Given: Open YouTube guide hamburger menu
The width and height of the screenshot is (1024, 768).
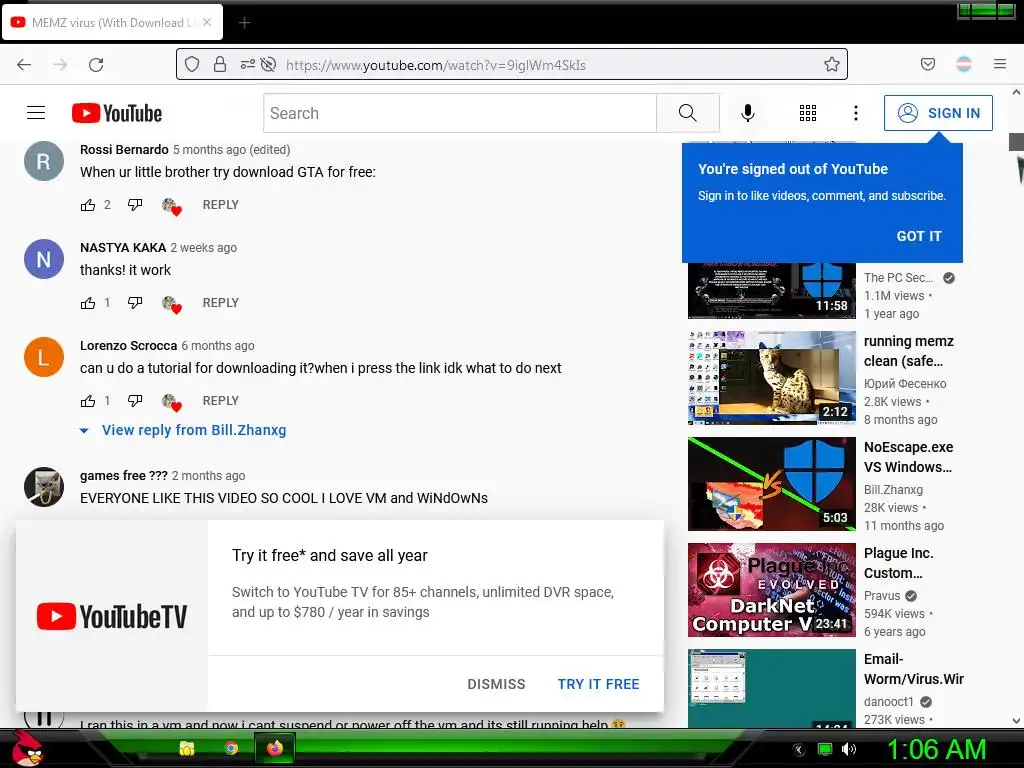Looking at the screenshot, I should point(36,113).
